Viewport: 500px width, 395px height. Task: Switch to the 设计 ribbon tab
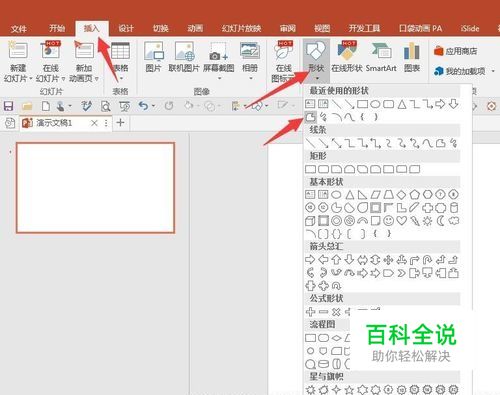click(x=126, y=28)
